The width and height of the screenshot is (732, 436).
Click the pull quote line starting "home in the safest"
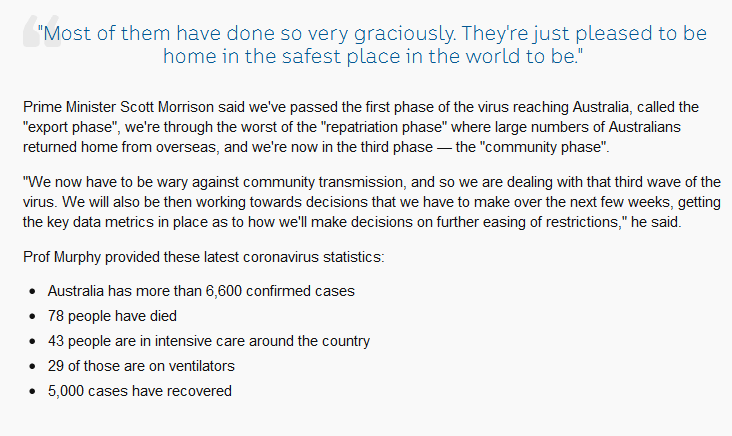click(373, 56)
